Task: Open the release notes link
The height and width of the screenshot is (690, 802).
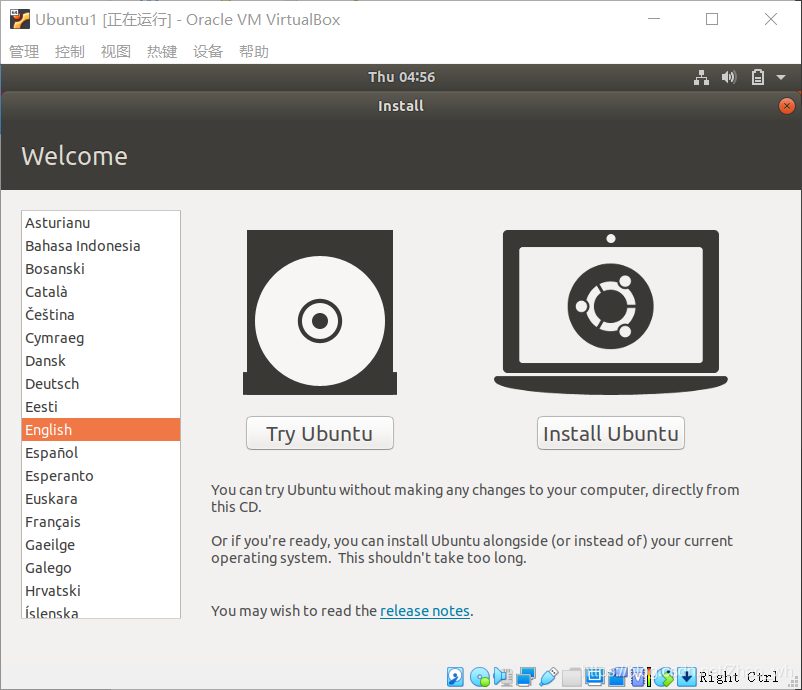Action: coord(425,611)
